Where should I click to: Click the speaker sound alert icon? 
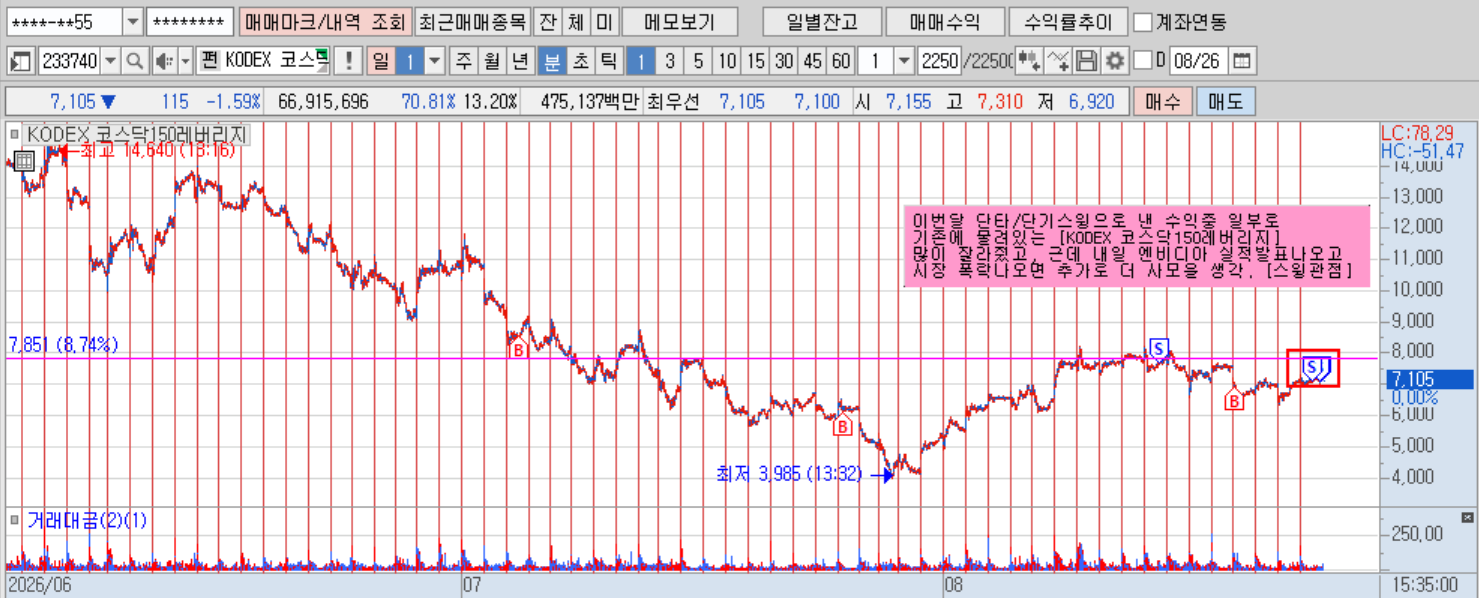(163, 62)
